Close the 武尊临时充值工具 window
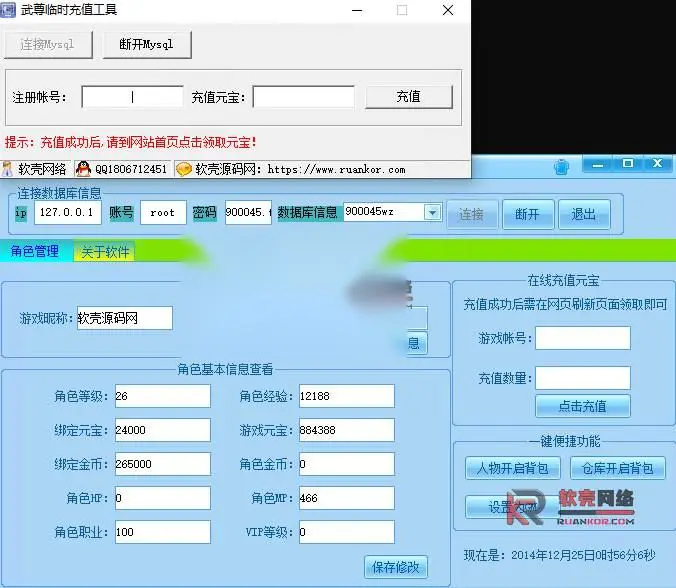This screenshot has height=588, width=676. [448, 10]
